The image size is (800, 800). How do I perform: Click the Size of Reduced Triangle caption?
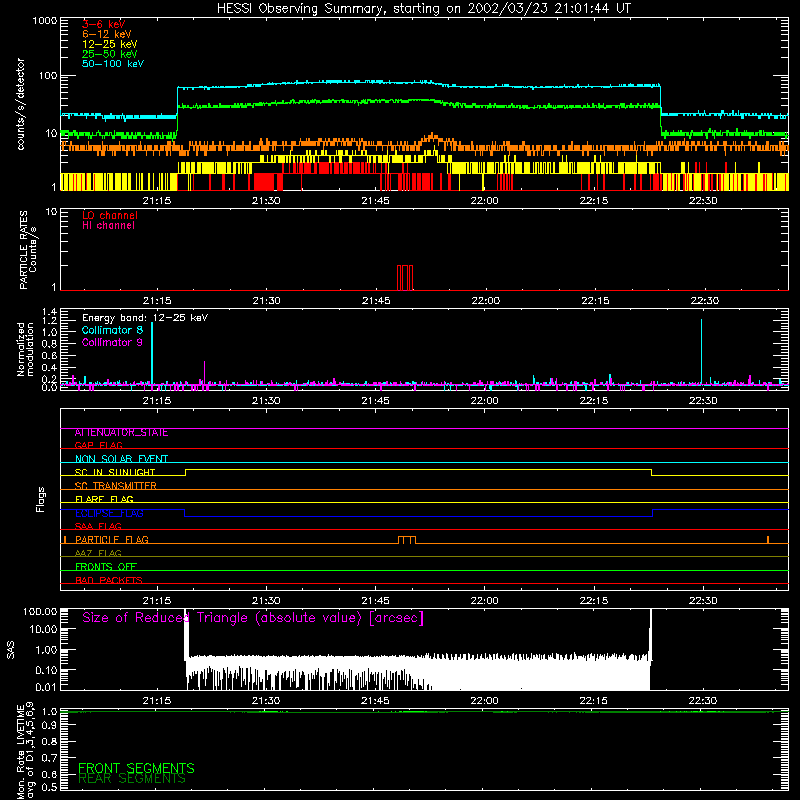point(253,618)
